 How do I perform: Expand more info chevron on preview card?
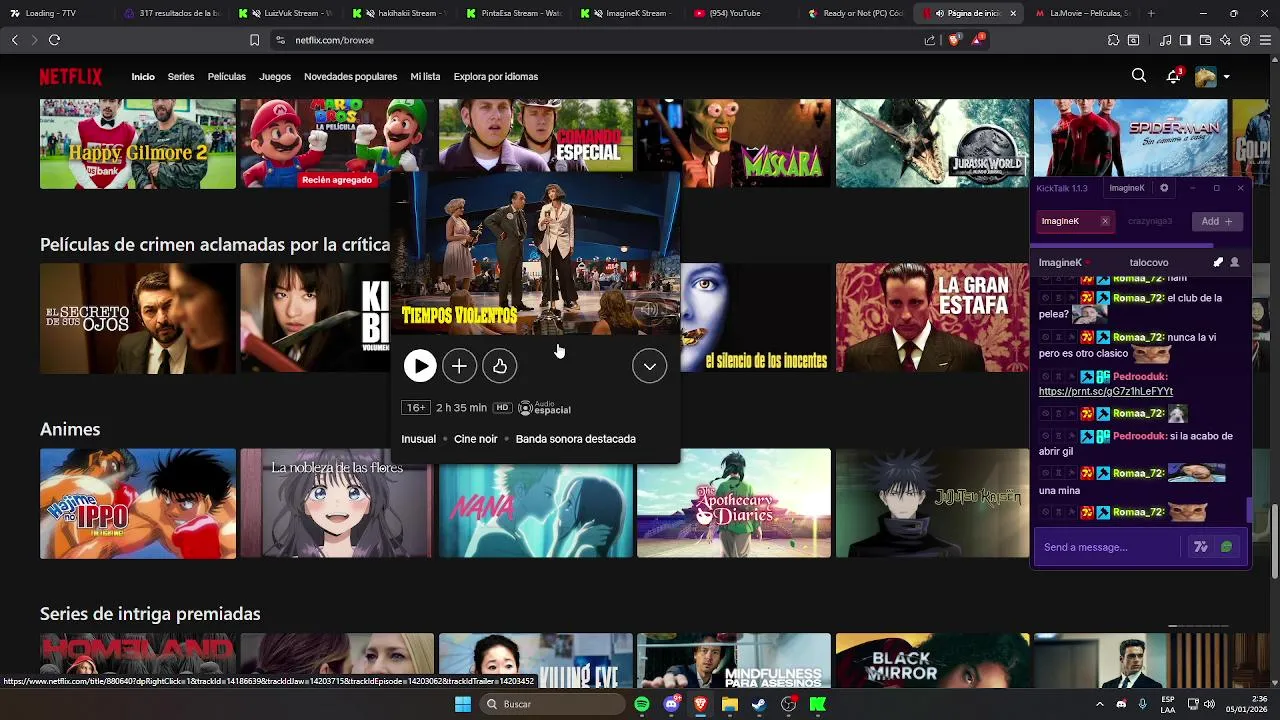click(650, 366)
